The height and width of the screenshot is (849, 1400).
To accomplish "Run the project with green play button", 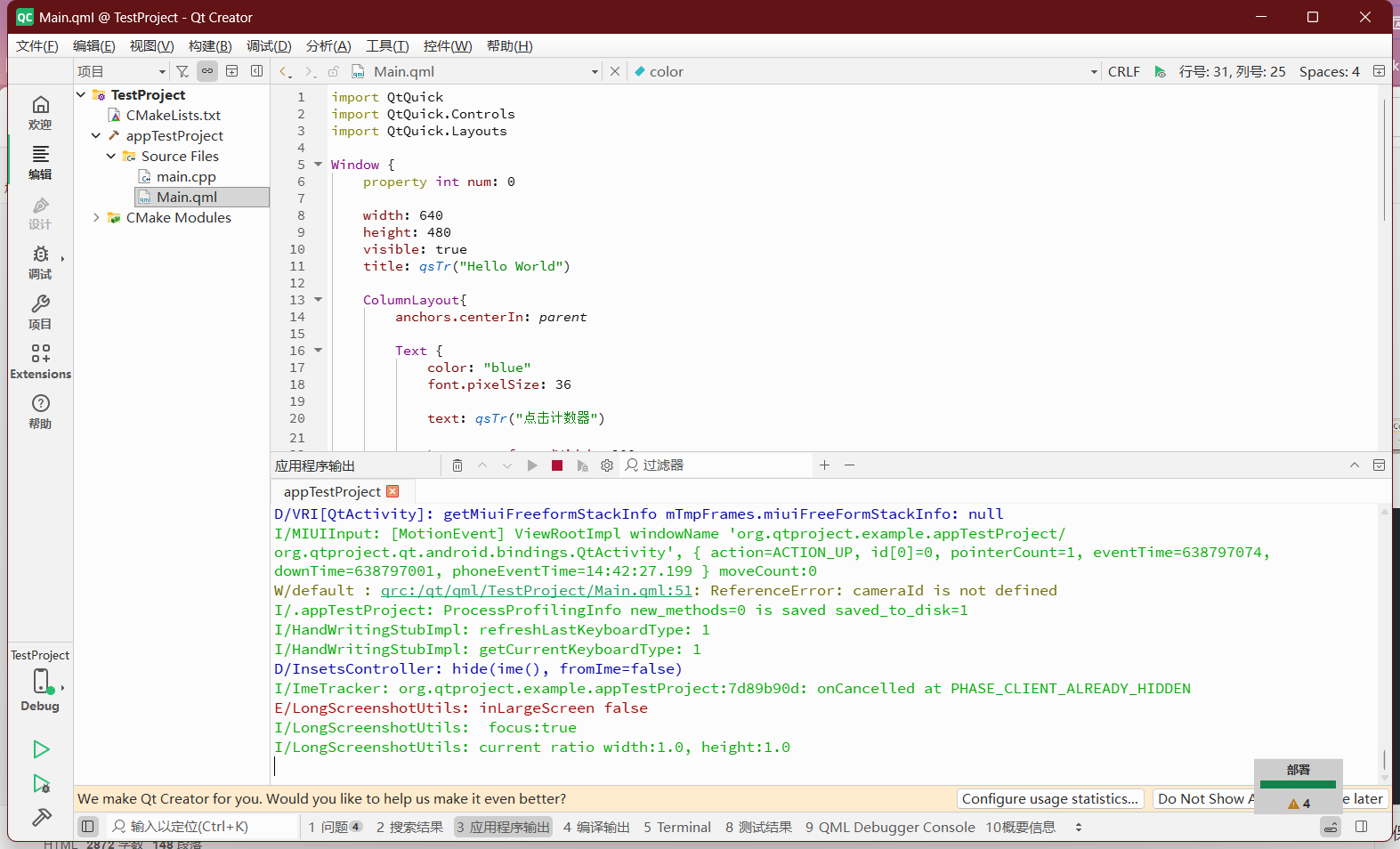I will [41, 749].
